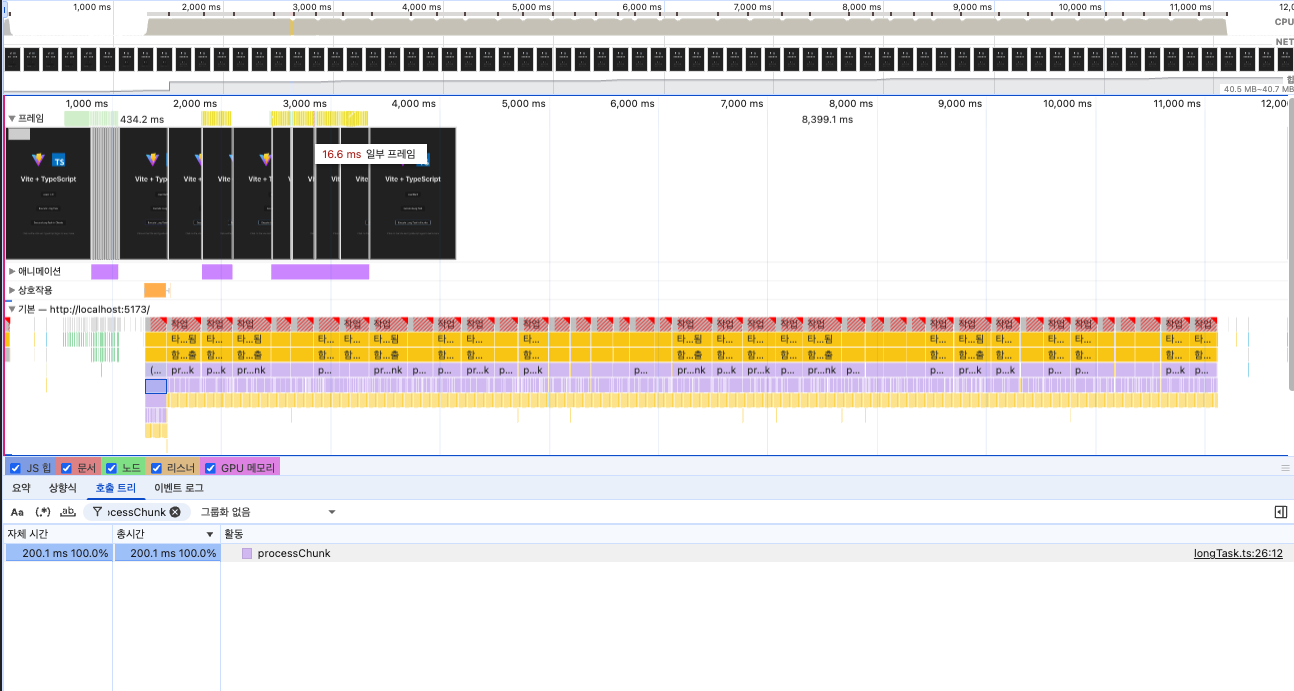
Task: Clear the processChunk filter with the x icon
Action: [x=175, y=512]
